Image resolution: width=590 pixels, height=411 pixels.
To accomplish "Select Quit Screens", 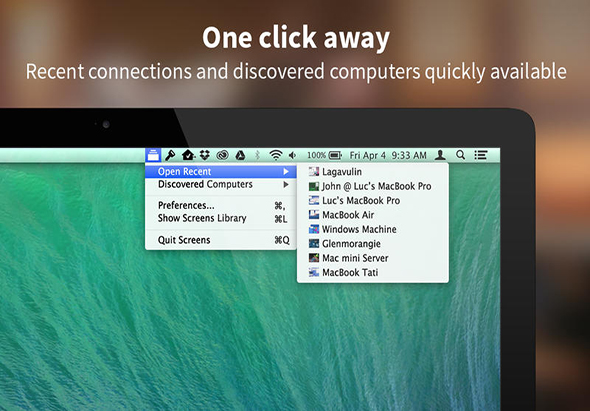I will pyautogui.click(x=221, y=240).
